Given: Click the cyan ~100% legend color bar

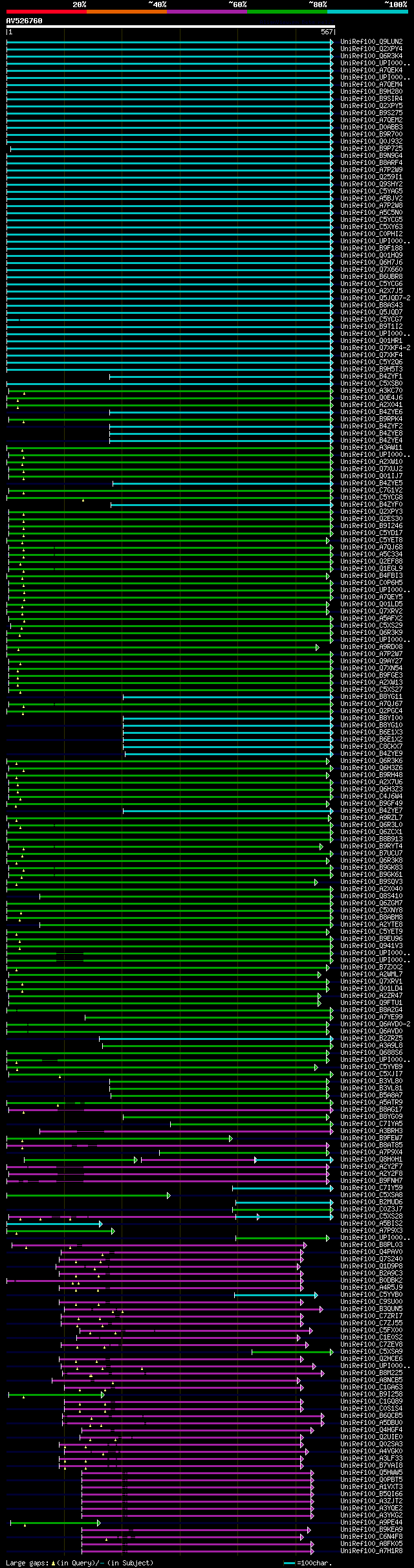Looking at the screenshot, I should (x=367, y=12).
